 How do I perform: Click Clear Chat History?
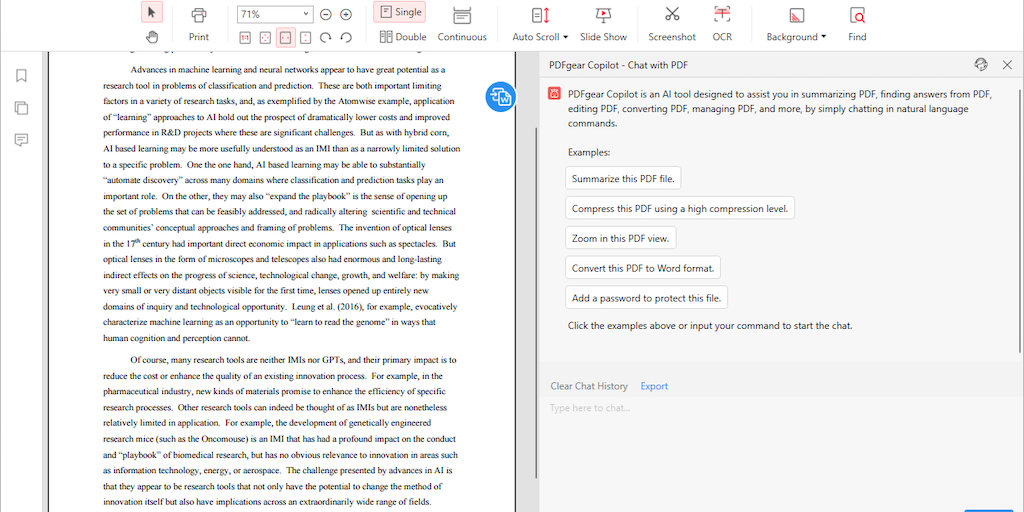pos(589,386)
